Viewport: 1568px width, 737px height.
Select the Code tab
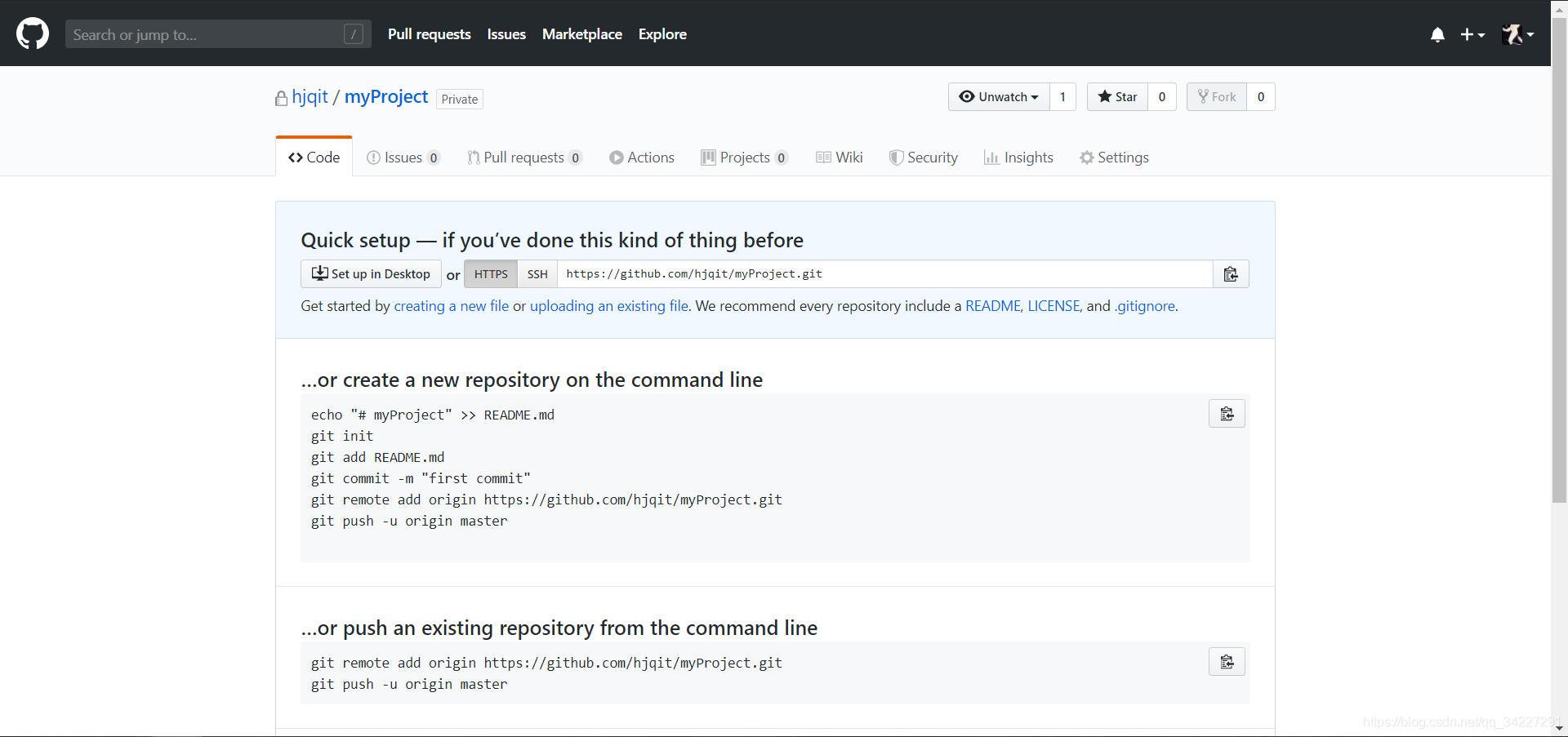(x=314, y=158)
